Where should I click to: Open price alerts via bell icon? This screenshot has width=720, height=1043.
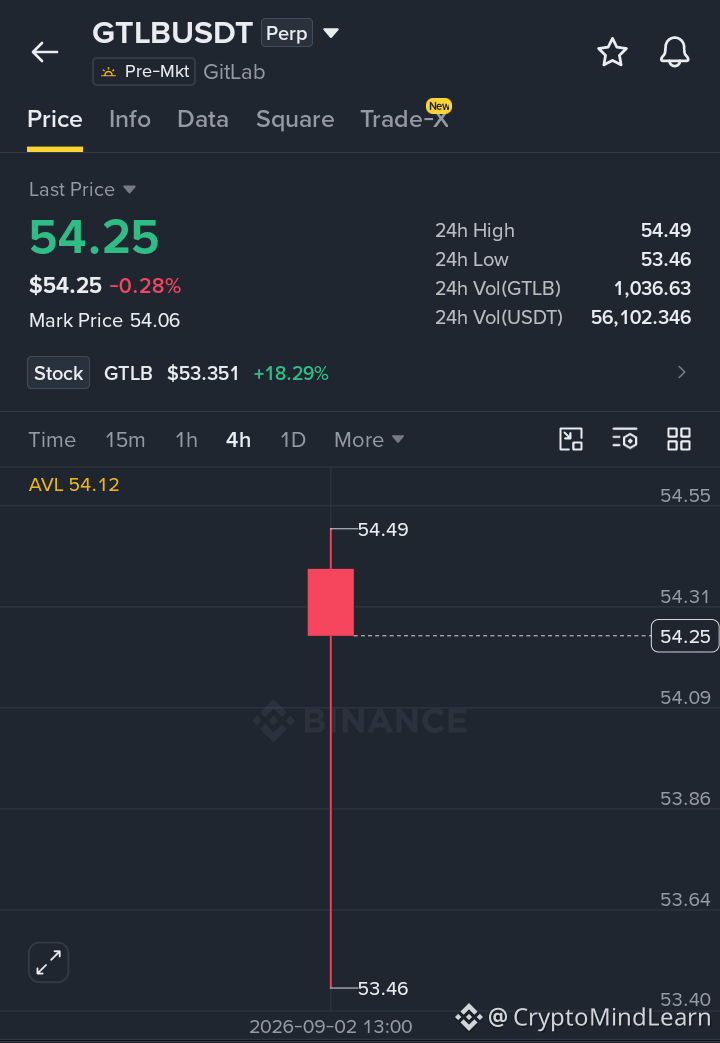click(674, 53)
